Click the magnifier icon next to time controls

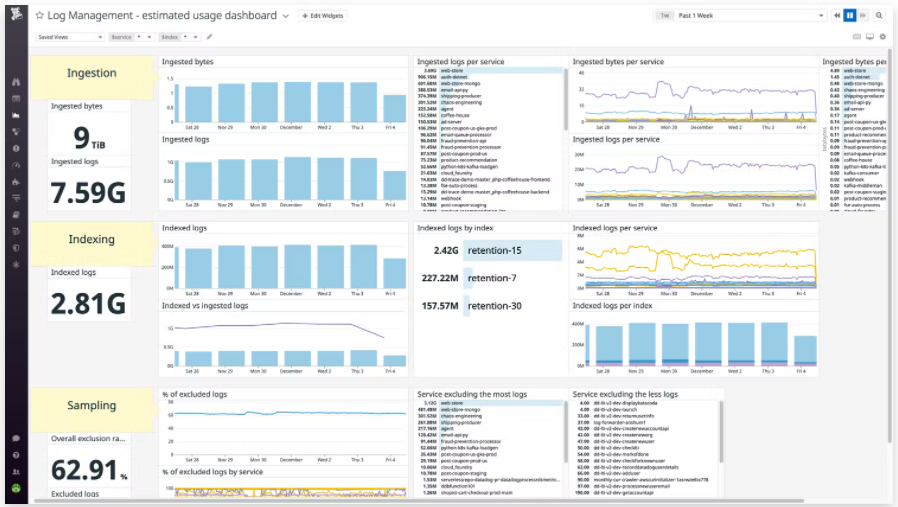879,16
